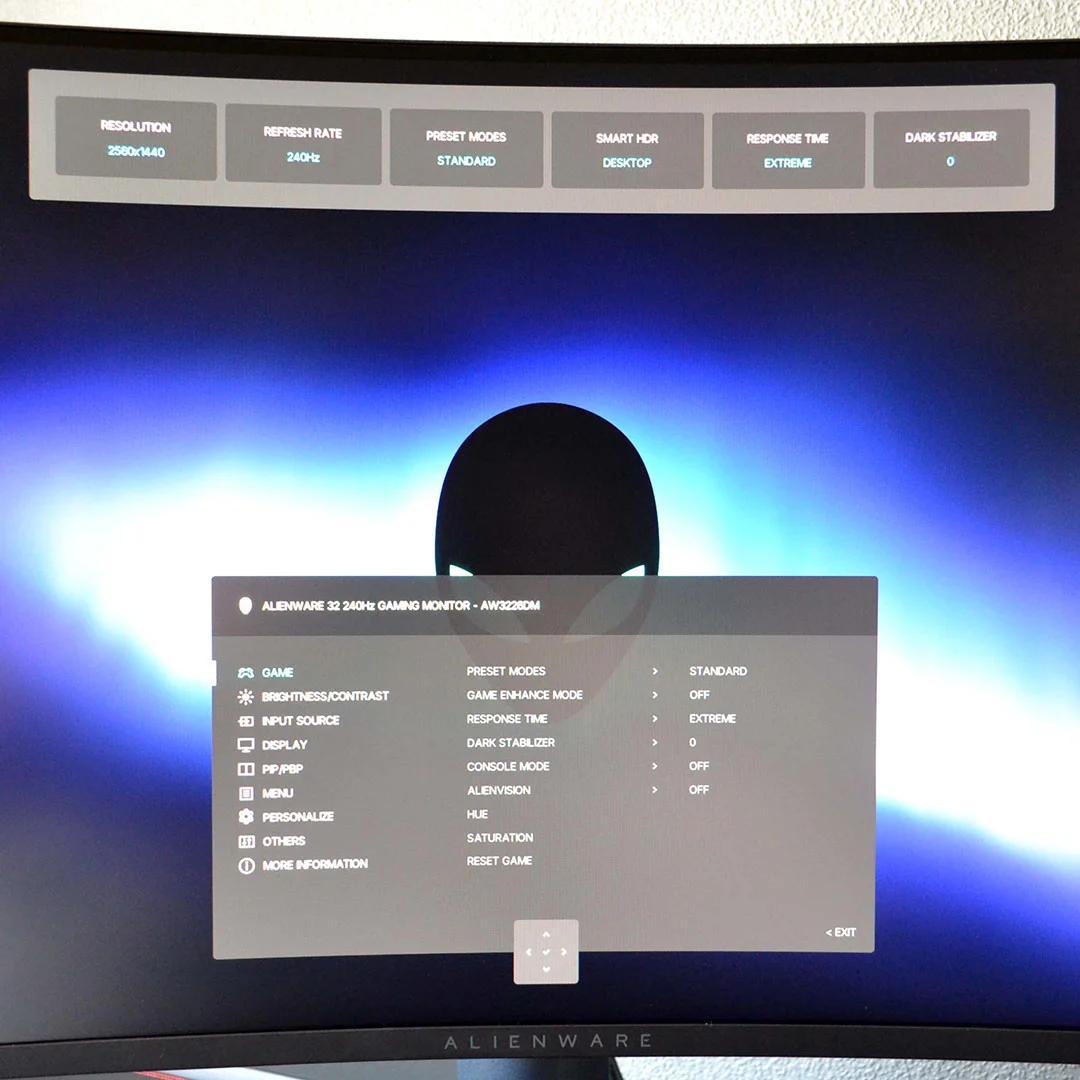The image size is (1080, 1080).
Task: Expand the AlienVision chevron
Action: pyautogui.click(x=655, y=790)
